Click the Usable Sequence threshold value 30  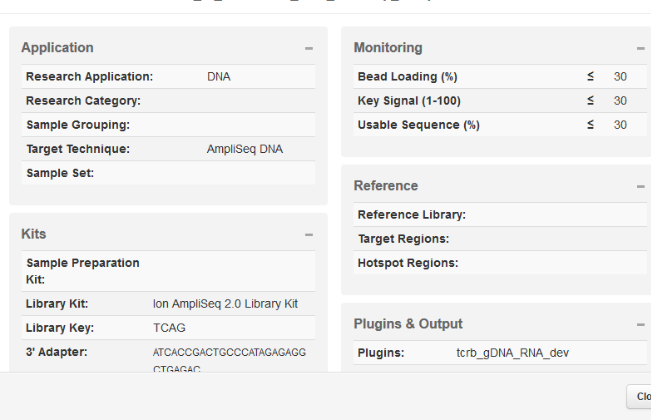click(x=620, y=125)
